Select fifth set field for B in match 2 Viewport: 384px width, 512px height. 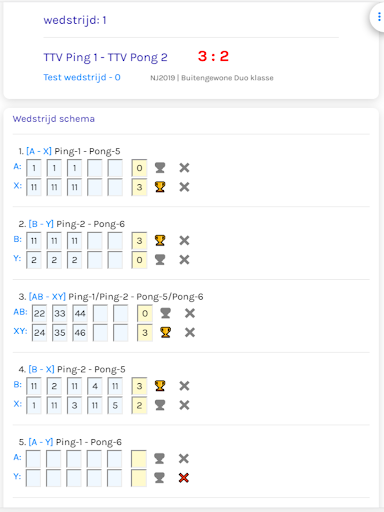115,241
